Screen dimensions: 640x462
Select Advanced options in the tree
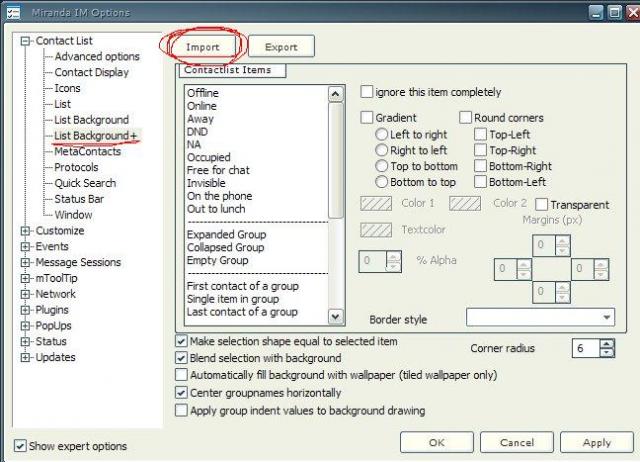pyautogui.click(x=97, y=56)
